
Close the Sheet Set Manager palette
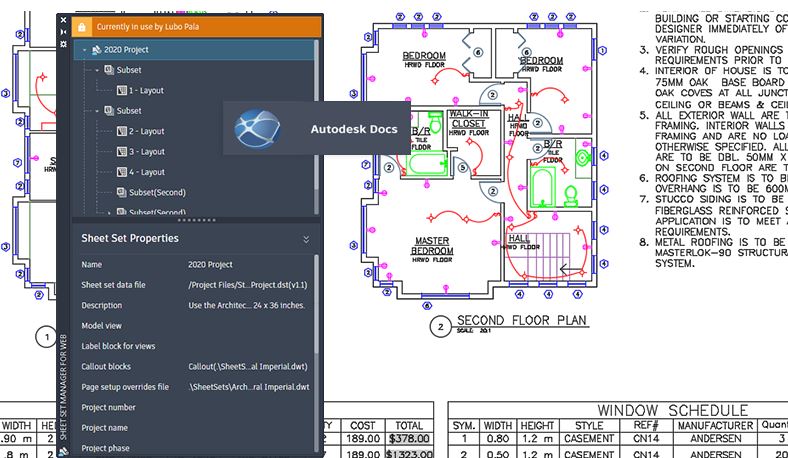point(64,19)
